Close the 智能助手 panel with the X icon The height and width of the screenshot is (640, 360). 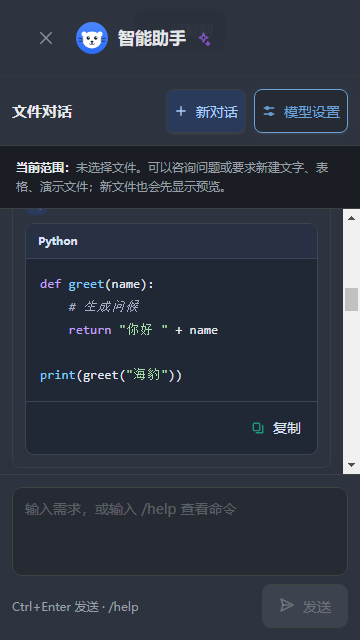pyautogui.click(x=46, y=38)
